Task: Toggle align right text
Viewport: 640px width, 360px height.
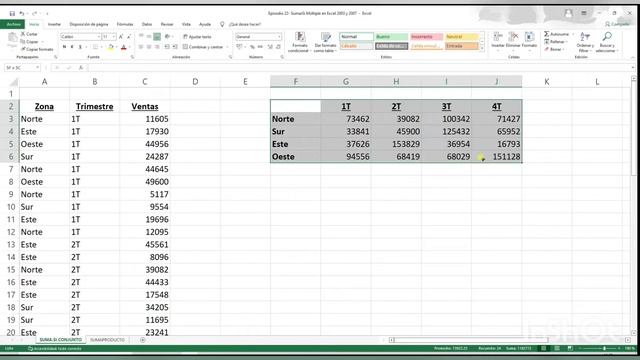Action: tap(157, 47)
